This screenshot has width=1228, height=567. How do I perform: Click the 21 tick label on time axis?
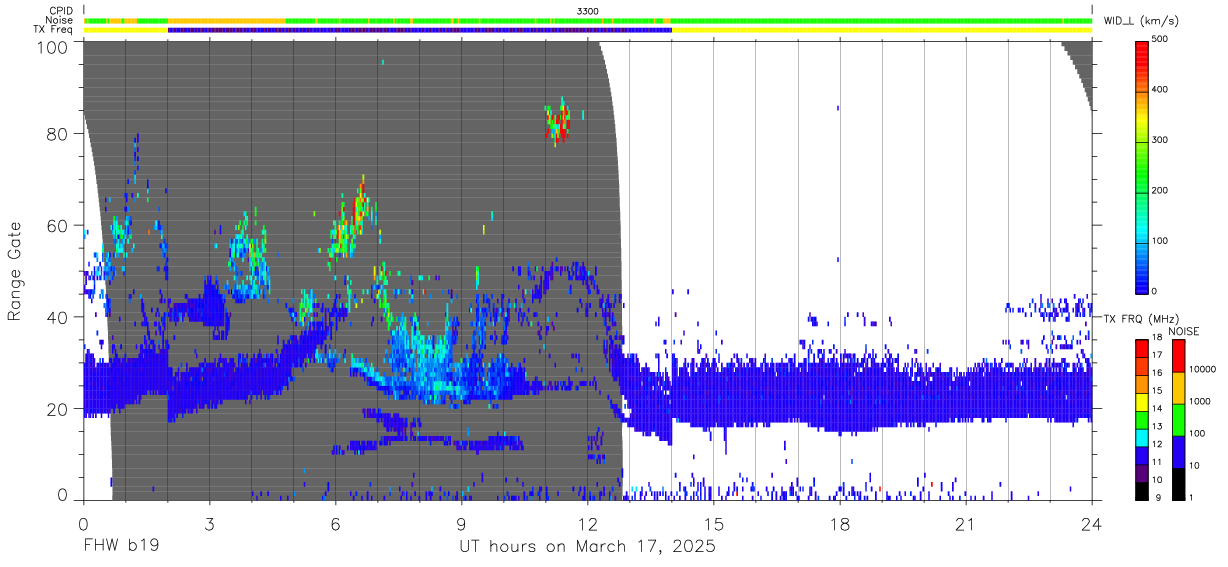tap(966, 525)
